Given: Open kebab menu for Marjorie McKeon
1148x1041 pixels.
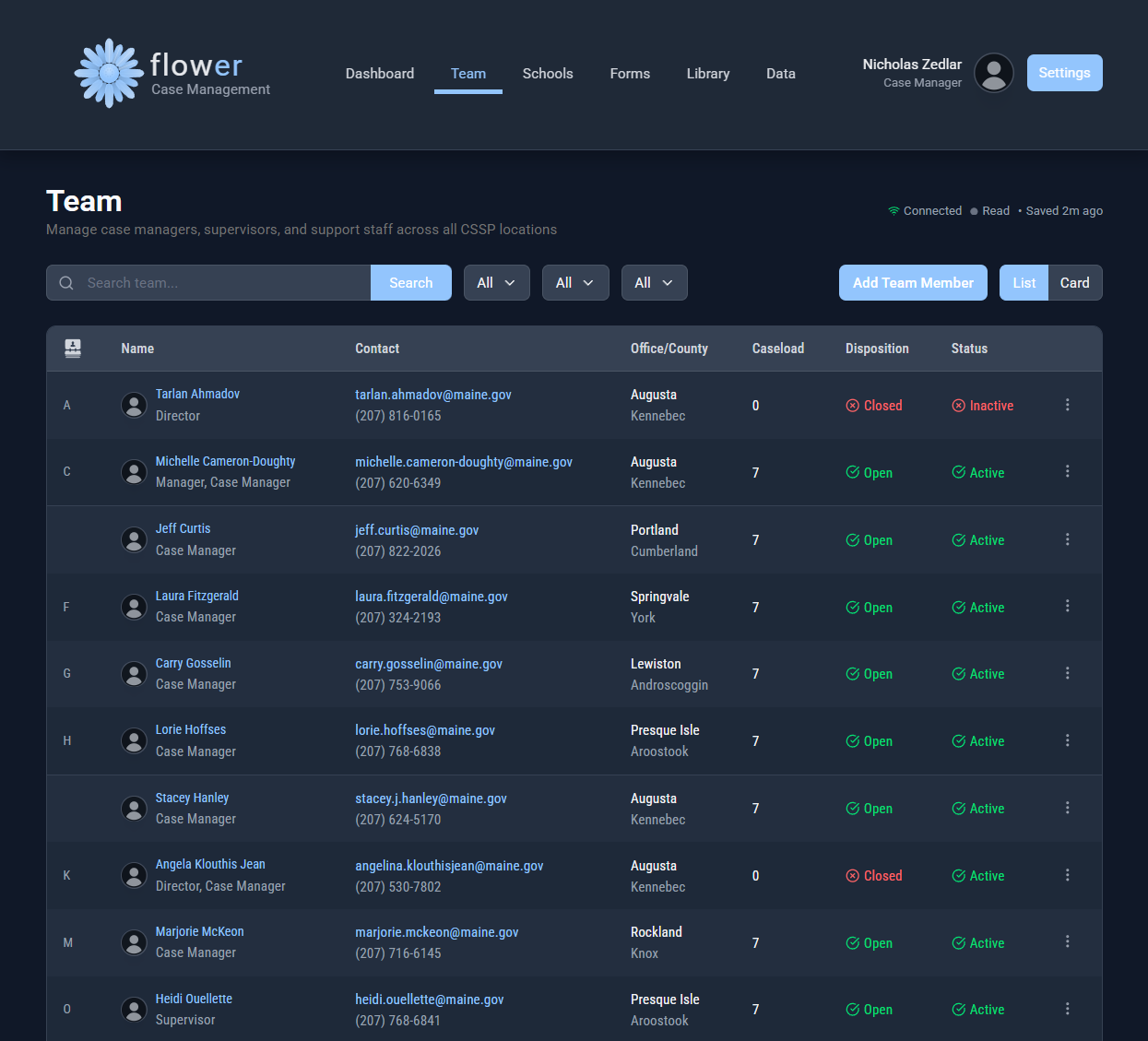Looking at the screenshot, I should (1067, 941).
